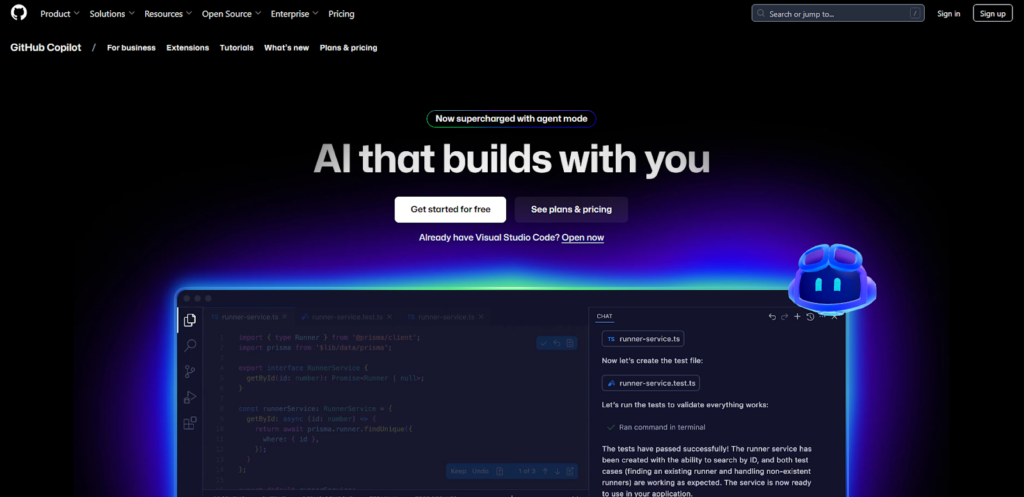Follow the Open now link
This screenshot has height=497, width=1024.
tap(583, 238)
